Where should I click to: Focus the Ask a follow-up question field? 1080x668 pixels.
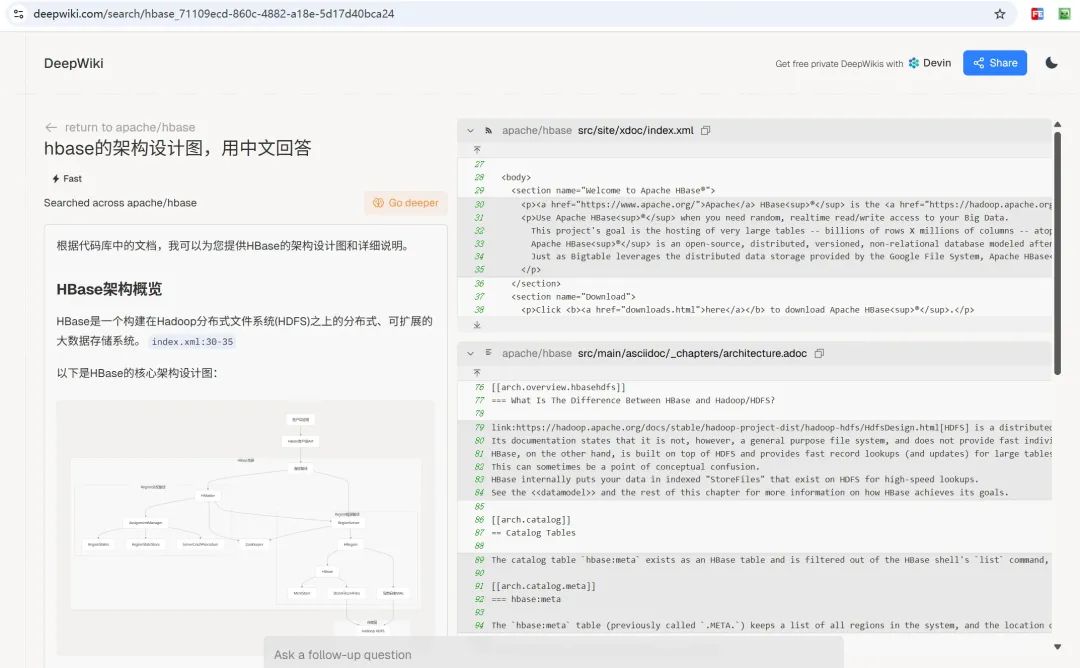point(553,654)
